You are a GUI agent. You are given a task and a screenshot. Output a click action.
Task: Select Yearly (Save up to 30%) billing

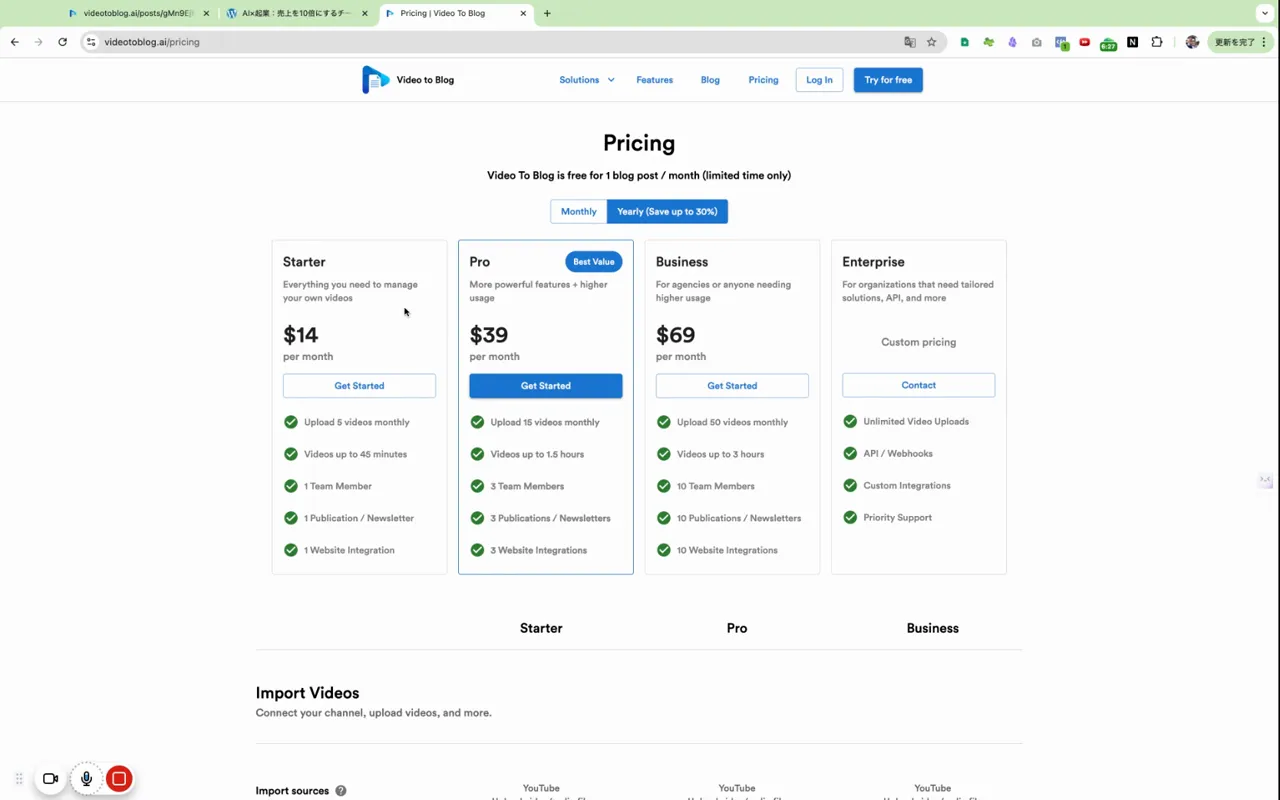coord(667,211)
